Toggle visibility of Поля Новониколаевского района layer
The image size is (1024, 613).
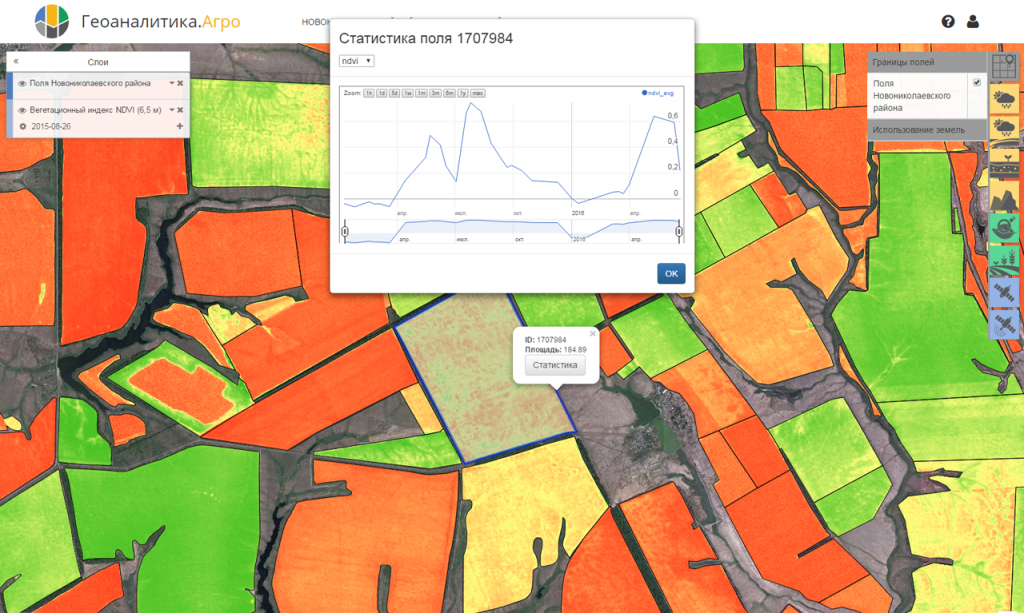pos(22,84)
